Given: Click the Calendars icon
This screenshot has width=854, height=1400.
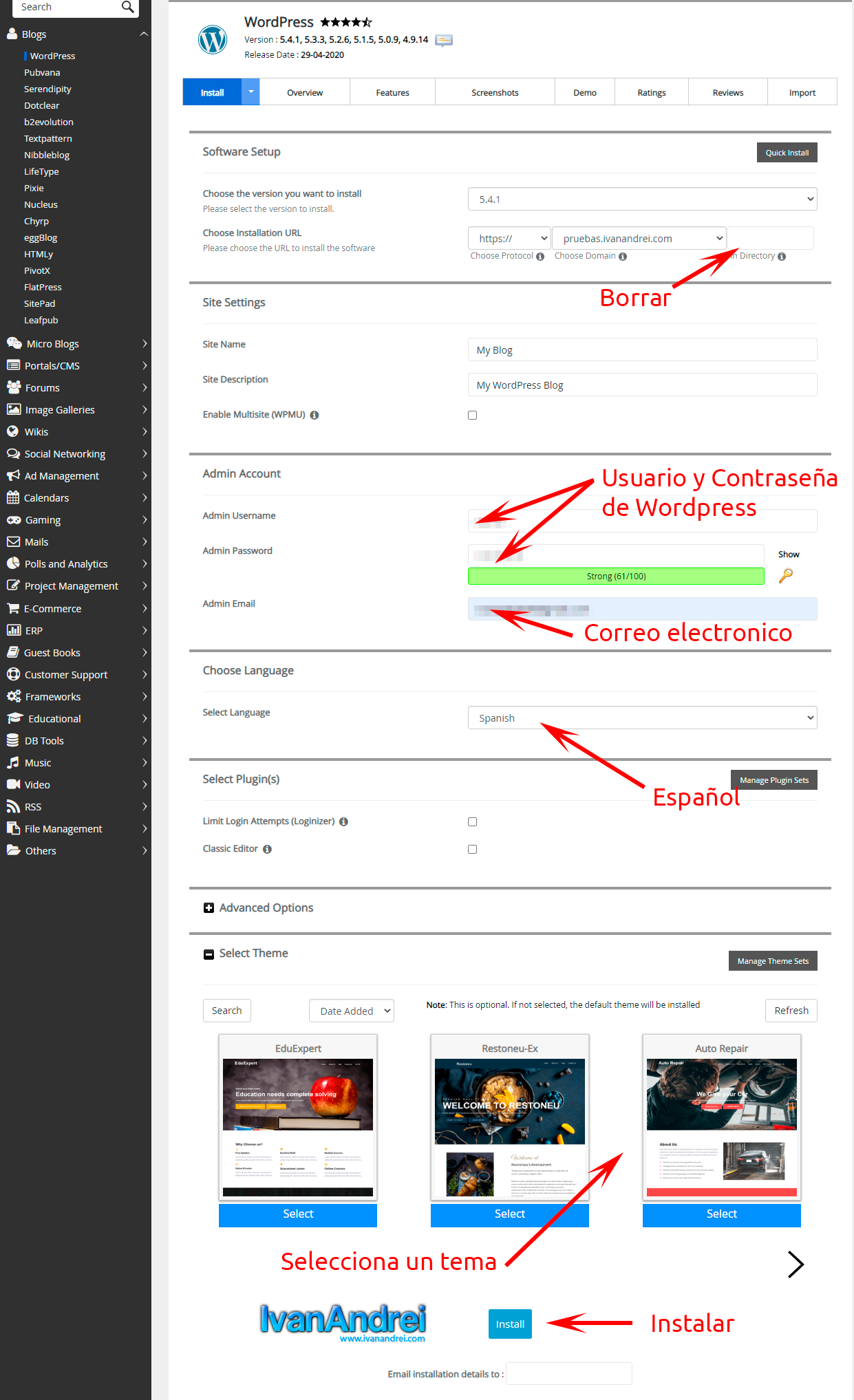Looking at the screenshot, I should [12, 497].
